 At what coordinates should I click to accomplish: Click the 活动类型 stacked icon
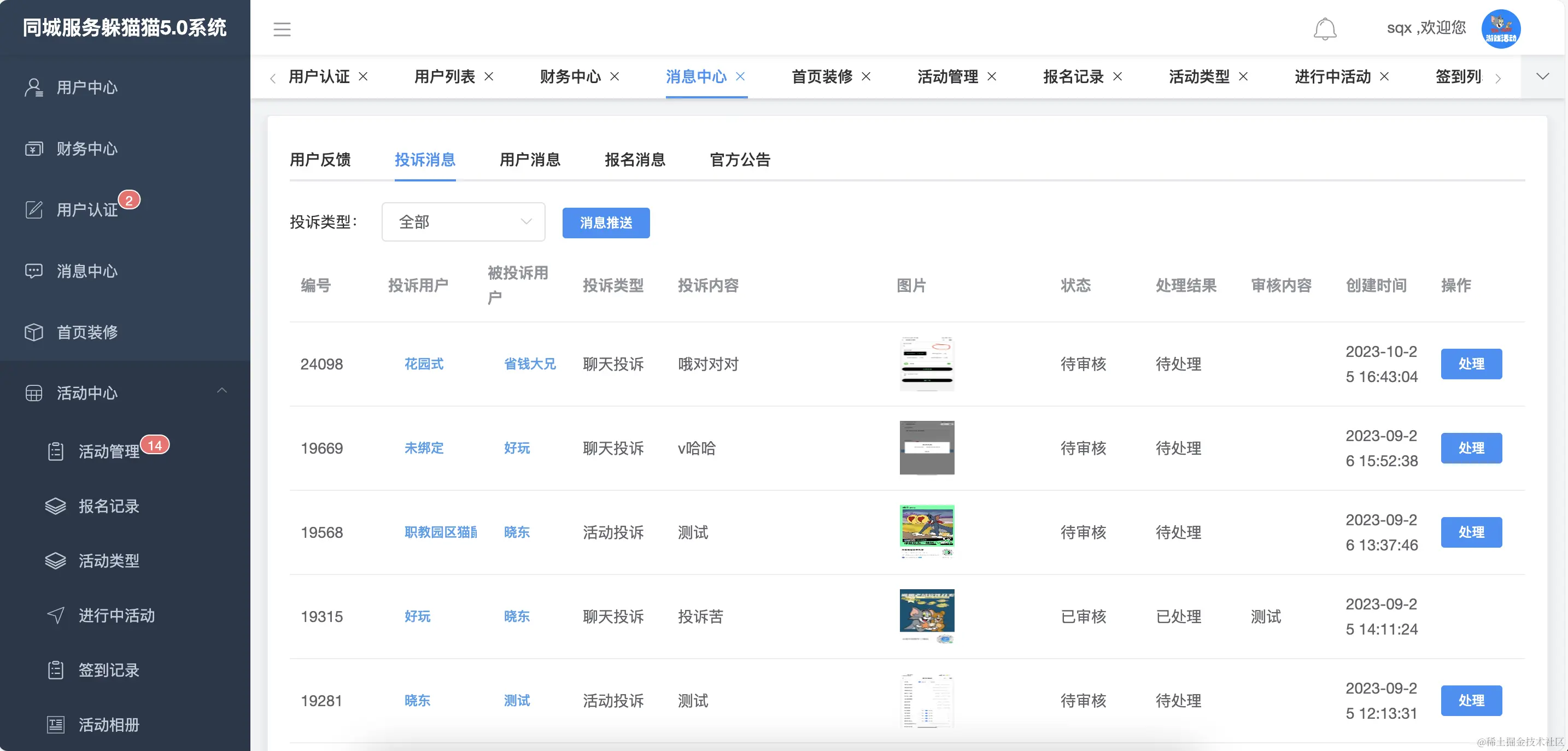(x=56, y=560)
